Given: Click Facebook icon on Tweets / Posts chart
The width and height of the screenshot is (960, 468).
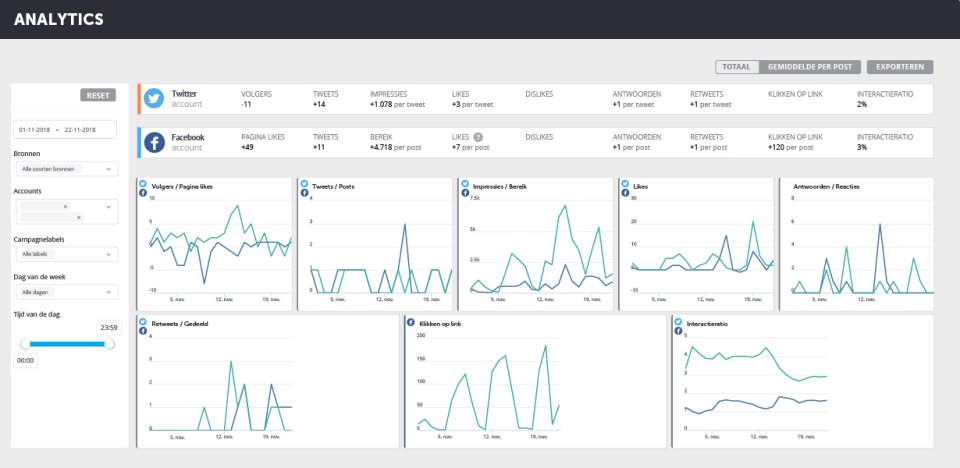Looking at the screenshot, I should click(x=303, y=192).
